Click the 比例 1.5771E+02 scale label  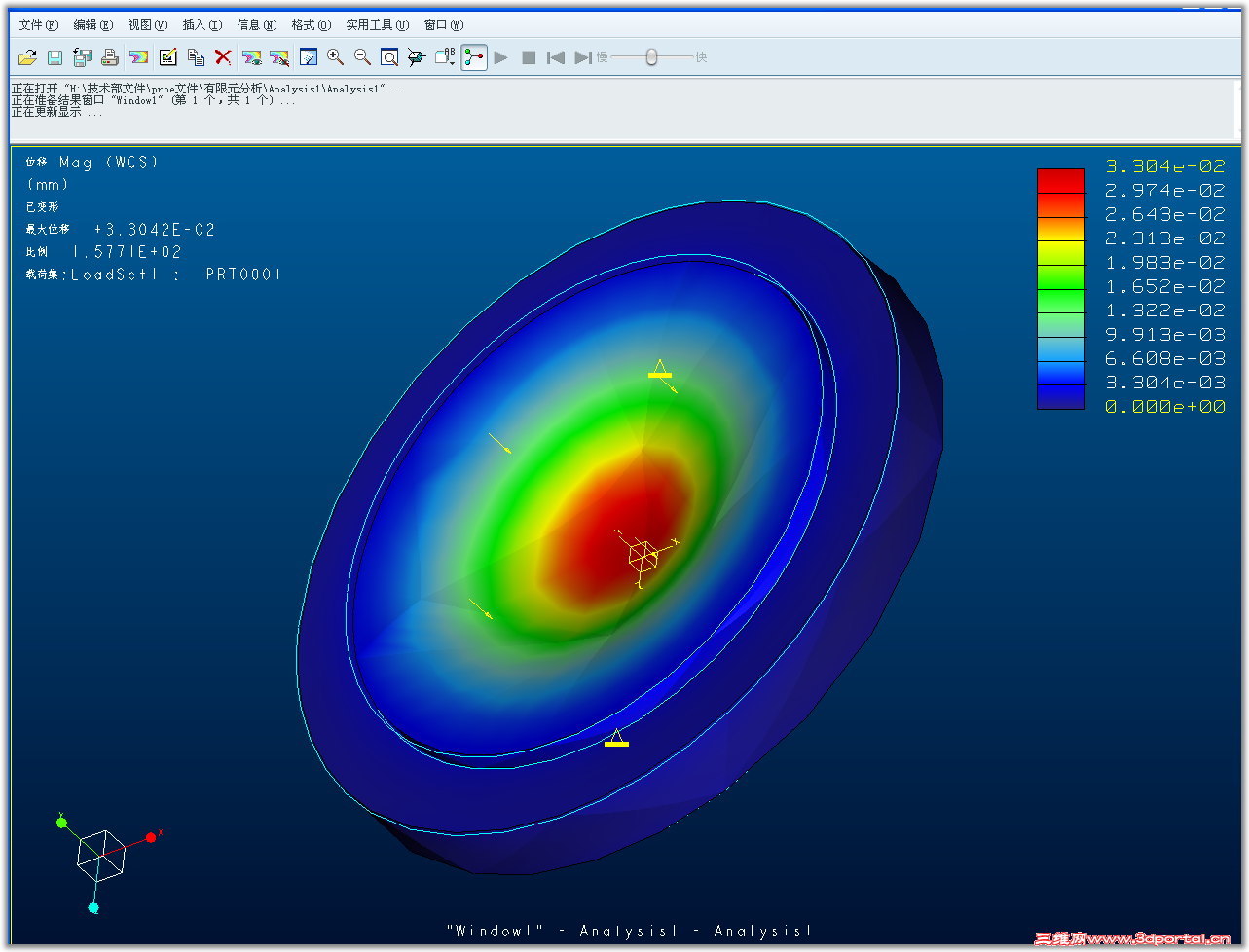pos(104,252)
